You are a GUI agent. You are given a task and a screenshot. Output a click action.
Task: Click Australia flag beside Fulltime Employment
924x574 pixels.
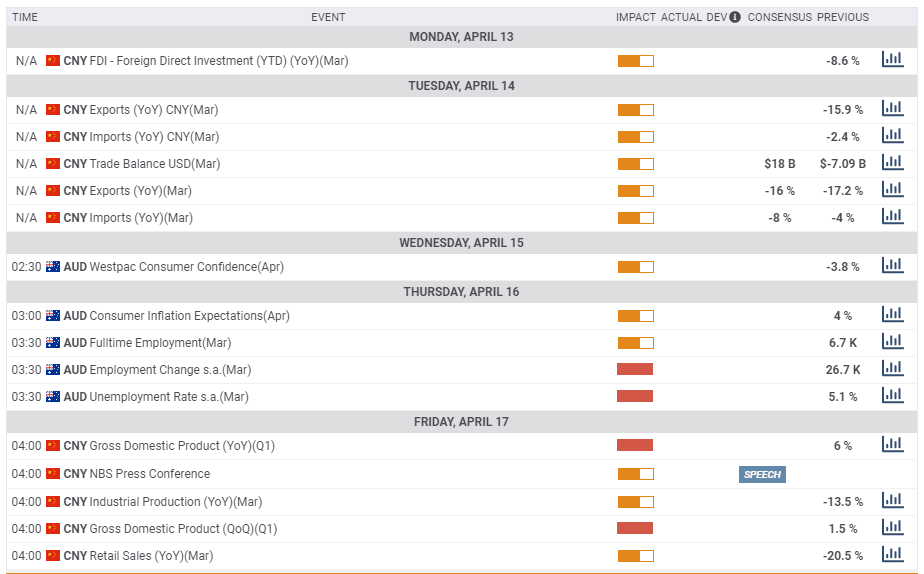[53, 343]
